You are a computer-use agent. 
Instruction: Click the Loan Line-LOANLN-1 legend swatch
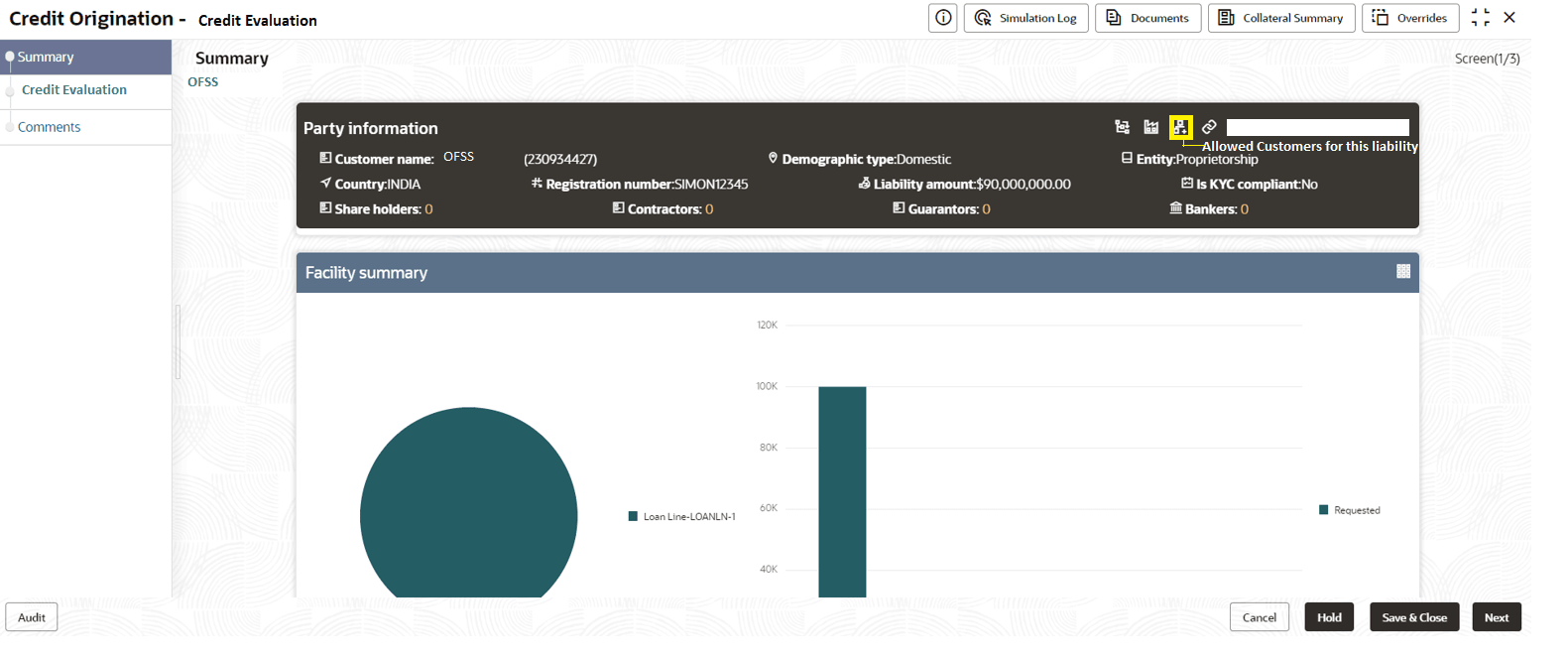[x=633, y=516]
